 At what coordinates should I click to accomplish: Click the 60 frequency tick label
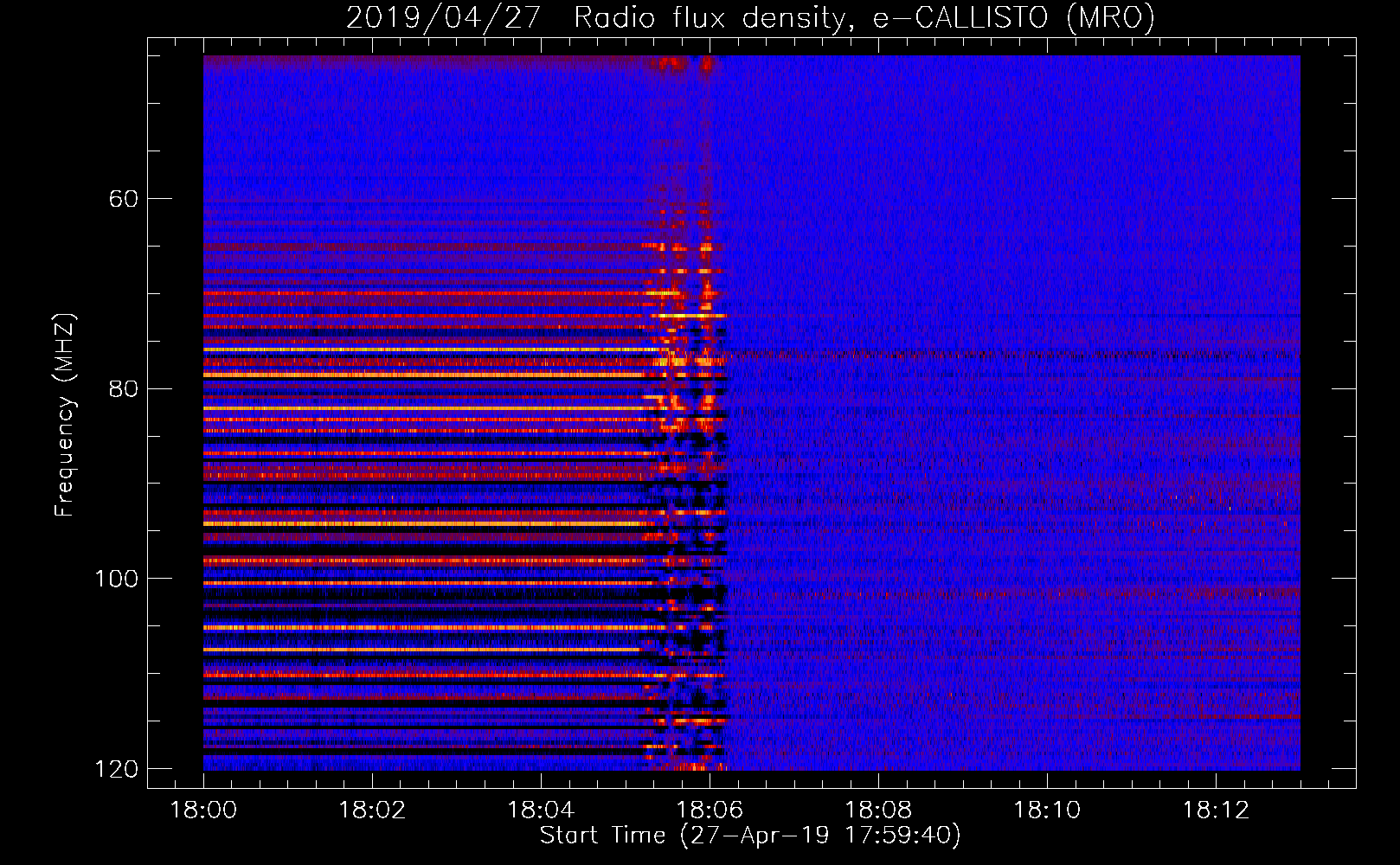coord(124,199)
